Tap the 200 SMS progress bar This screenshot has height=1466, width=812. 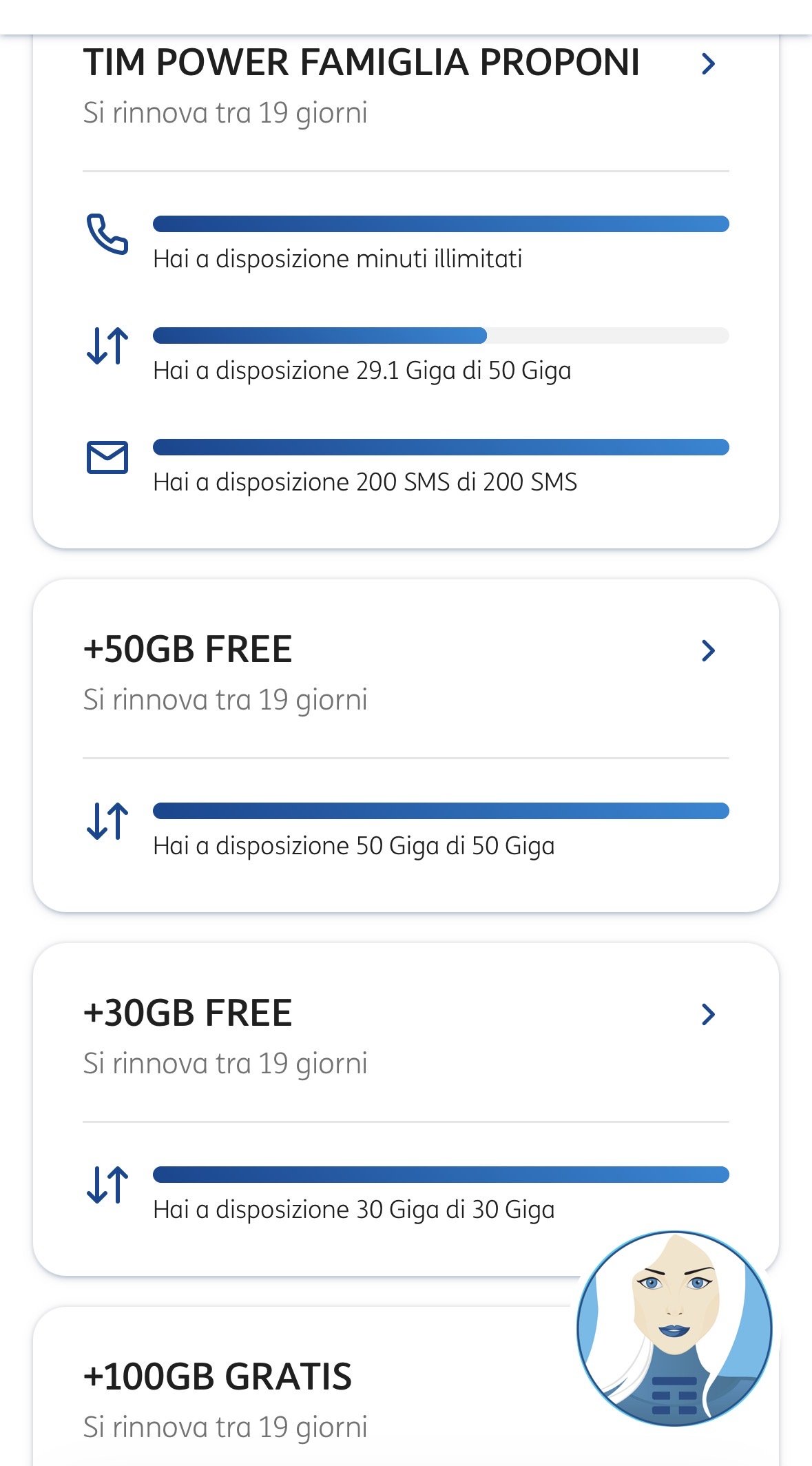pyautogui.click(x=441, y=447)
